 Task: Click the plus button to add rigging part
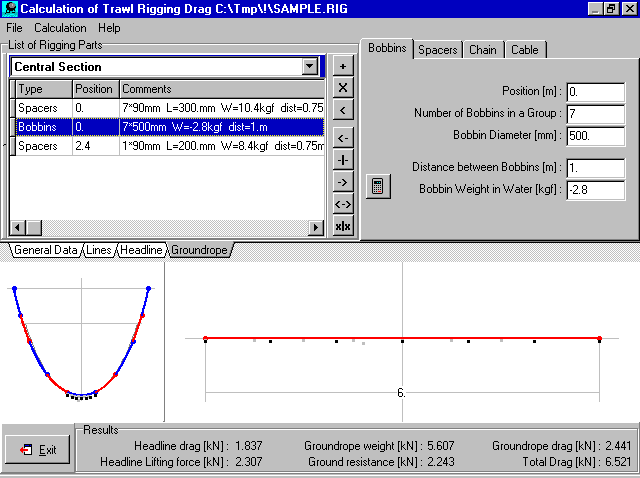(343, 67)
